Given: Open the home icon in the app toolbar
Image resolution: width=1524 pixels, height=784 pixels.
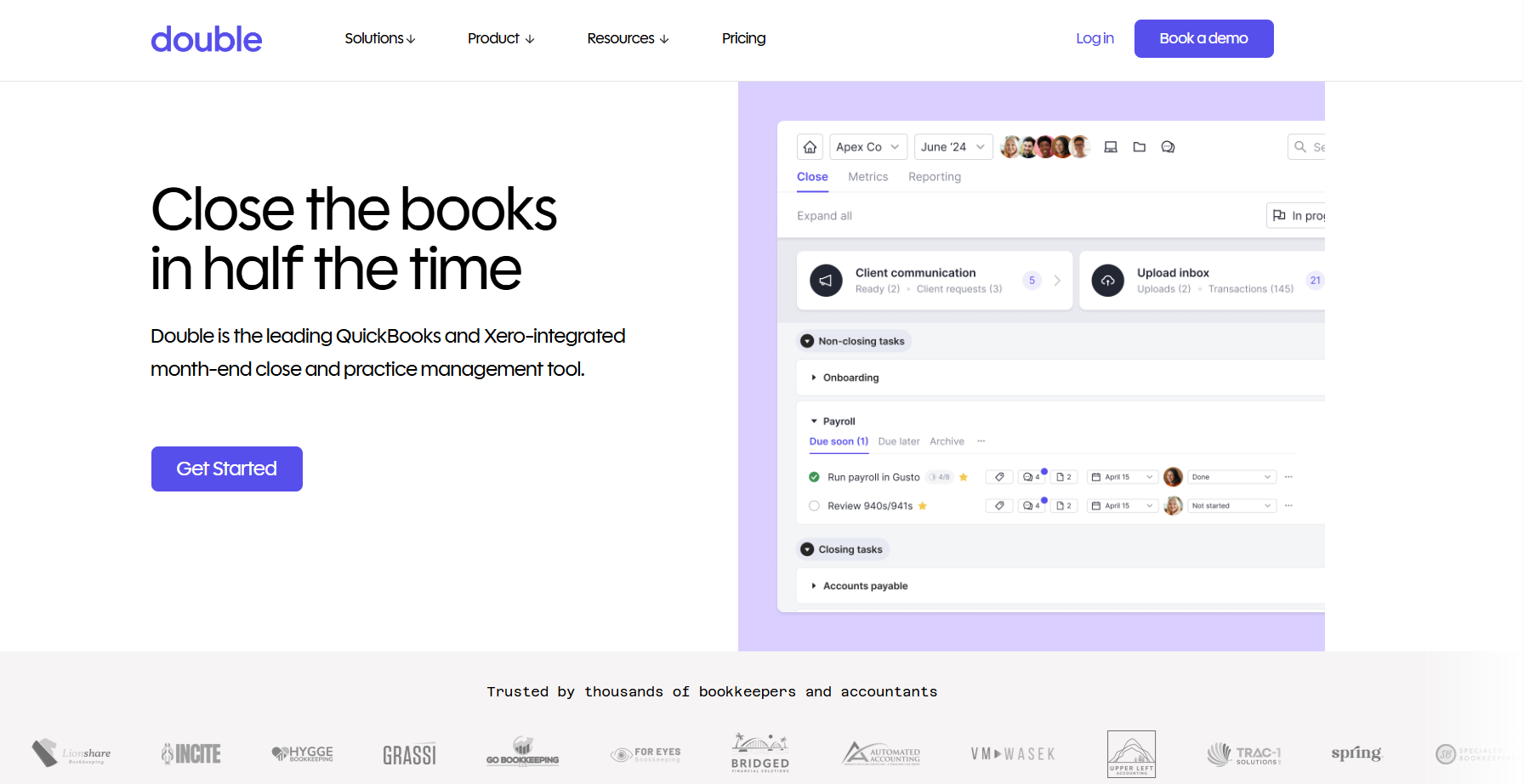Looking at the screenshot, I should [x=810, y=147].
